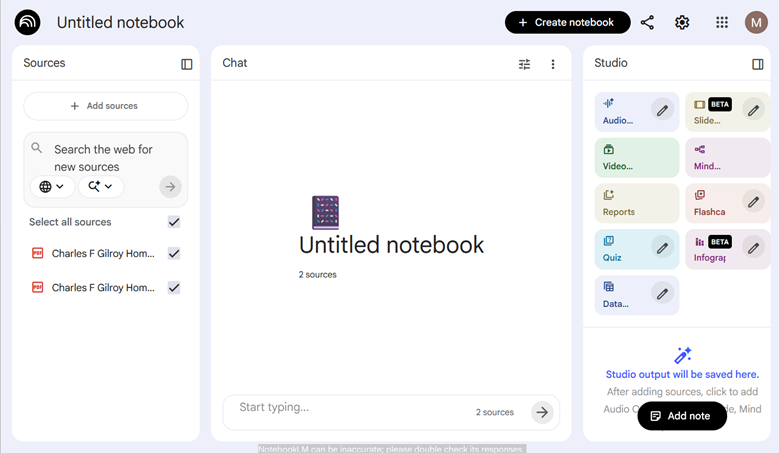This screenshot has height=453, width=779.
Task: Open the chat three-dot menu
Action: click(x=553, y=64)
